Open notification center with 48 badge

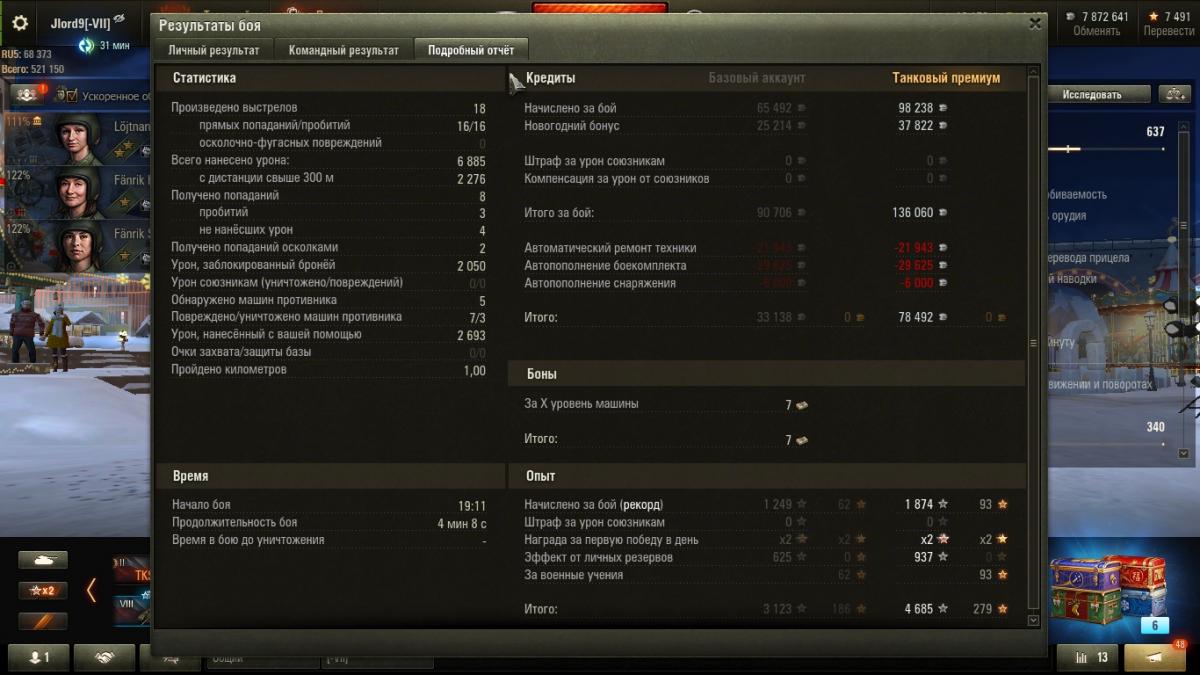(x=1155, y=657)
